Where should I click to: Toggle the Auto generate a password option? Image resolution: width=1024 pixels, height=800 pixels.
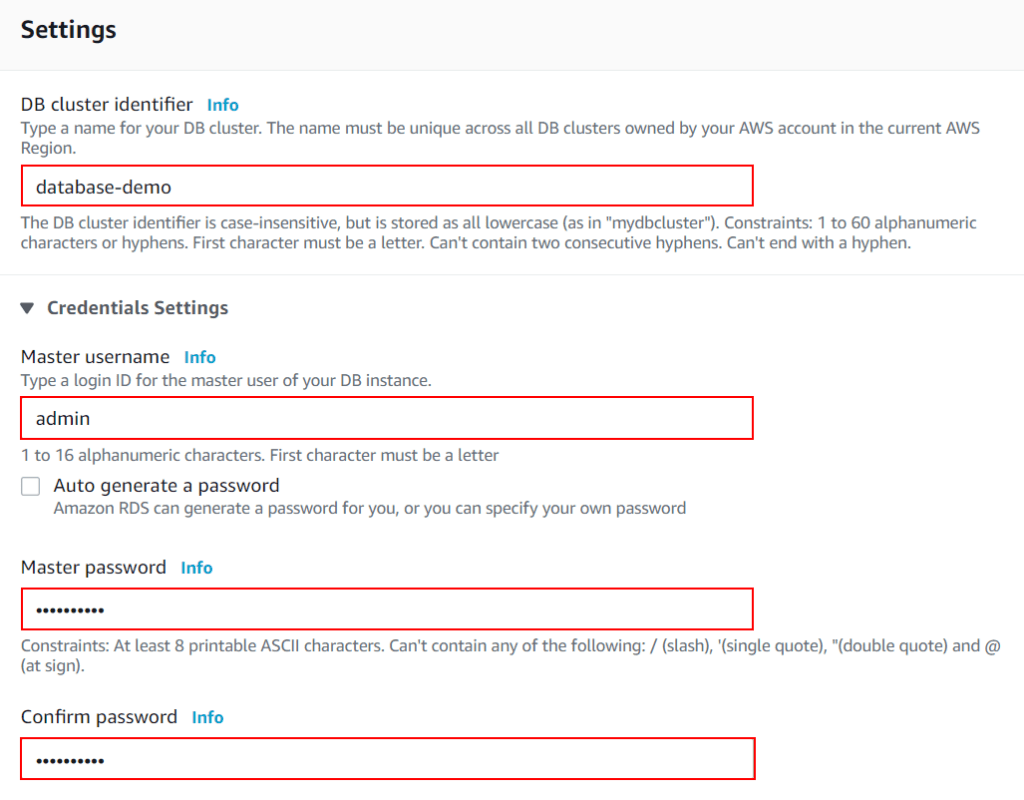30,486
